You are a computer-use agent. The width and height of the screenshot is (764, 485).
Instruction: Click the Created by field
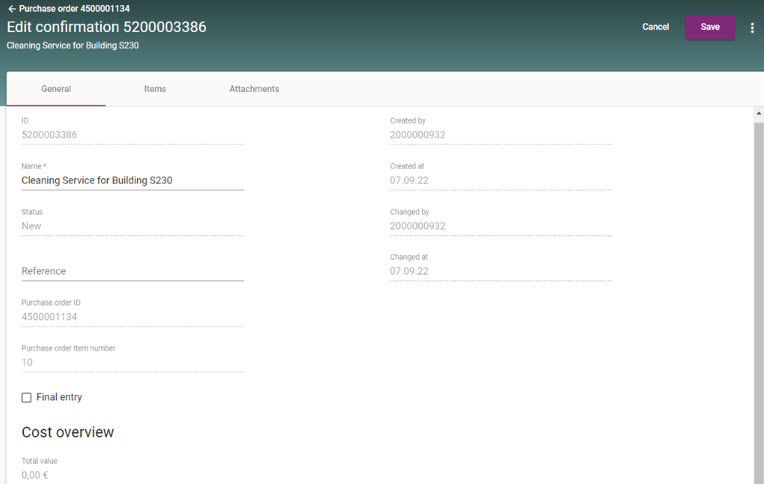click(x=500, y=135)
